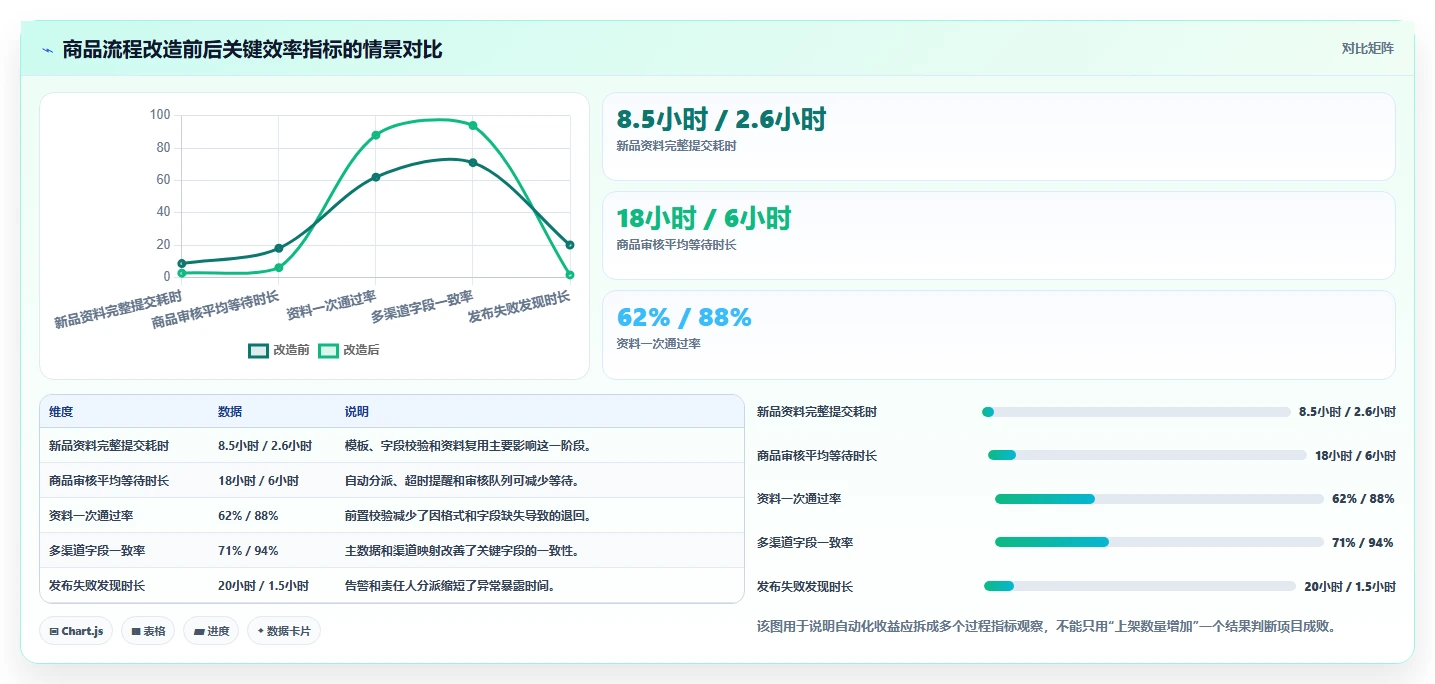Click the 表格 tag chip
Viewport: 1435px width, 684px height.
[x=148, y=631]
